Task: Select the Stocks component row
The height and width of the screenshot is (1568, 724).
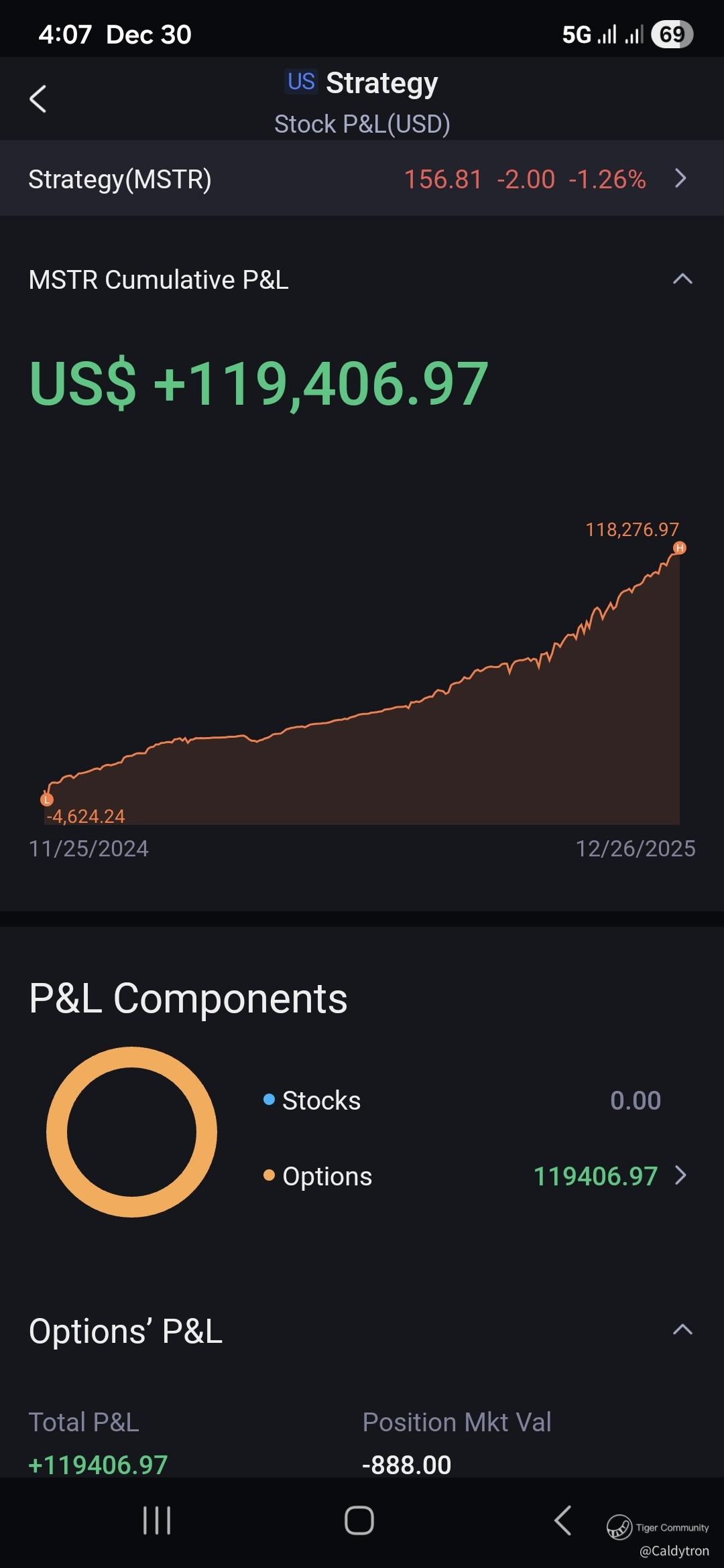Action: pyautogui.click(x=461, y=1100)
